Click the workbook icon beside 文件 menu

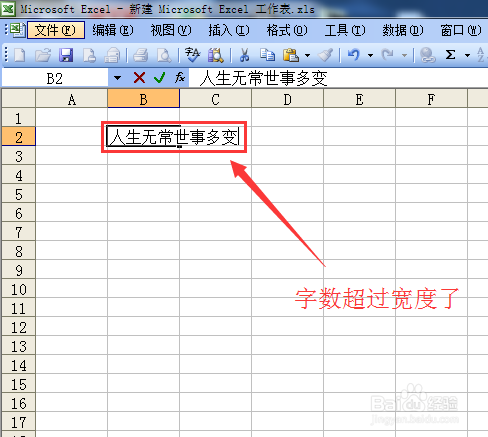[x=17, y=30]
